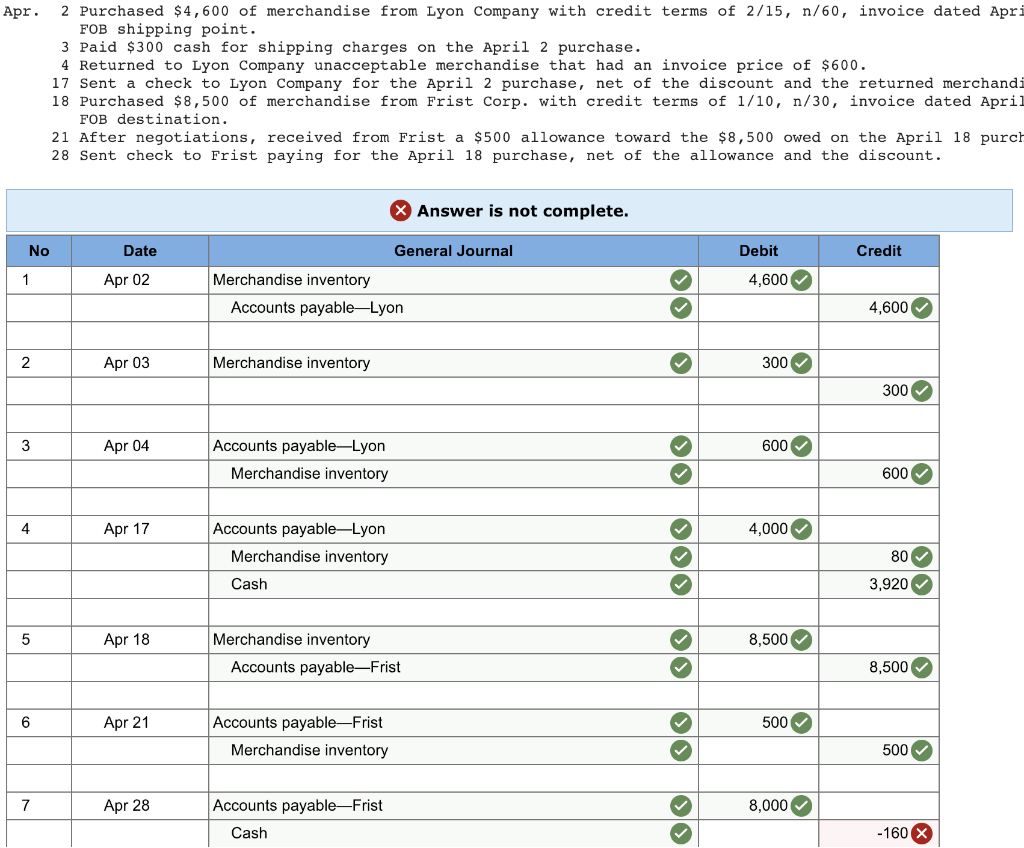Click green check next to credit 300

[921, 391]
